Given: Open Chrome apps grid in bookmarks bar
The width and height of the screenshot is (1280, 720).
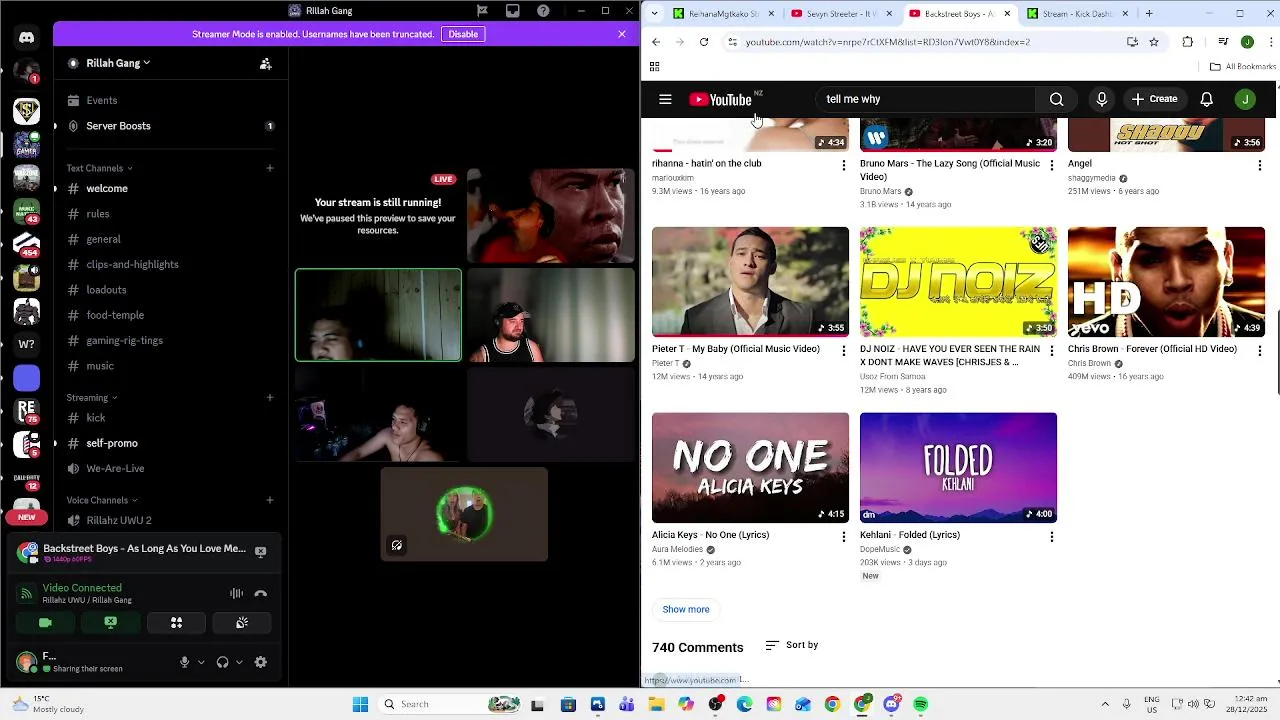Looking at the screenshot, I should 654,67.
